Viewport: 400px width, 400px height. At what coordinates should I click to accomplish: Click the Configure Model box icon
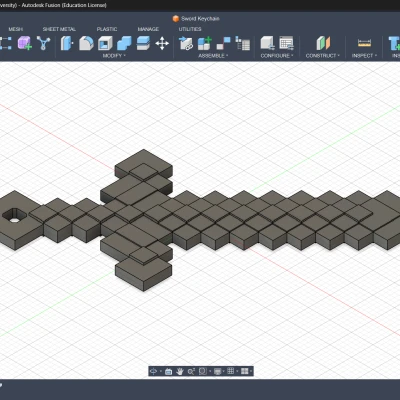(267, 43)
